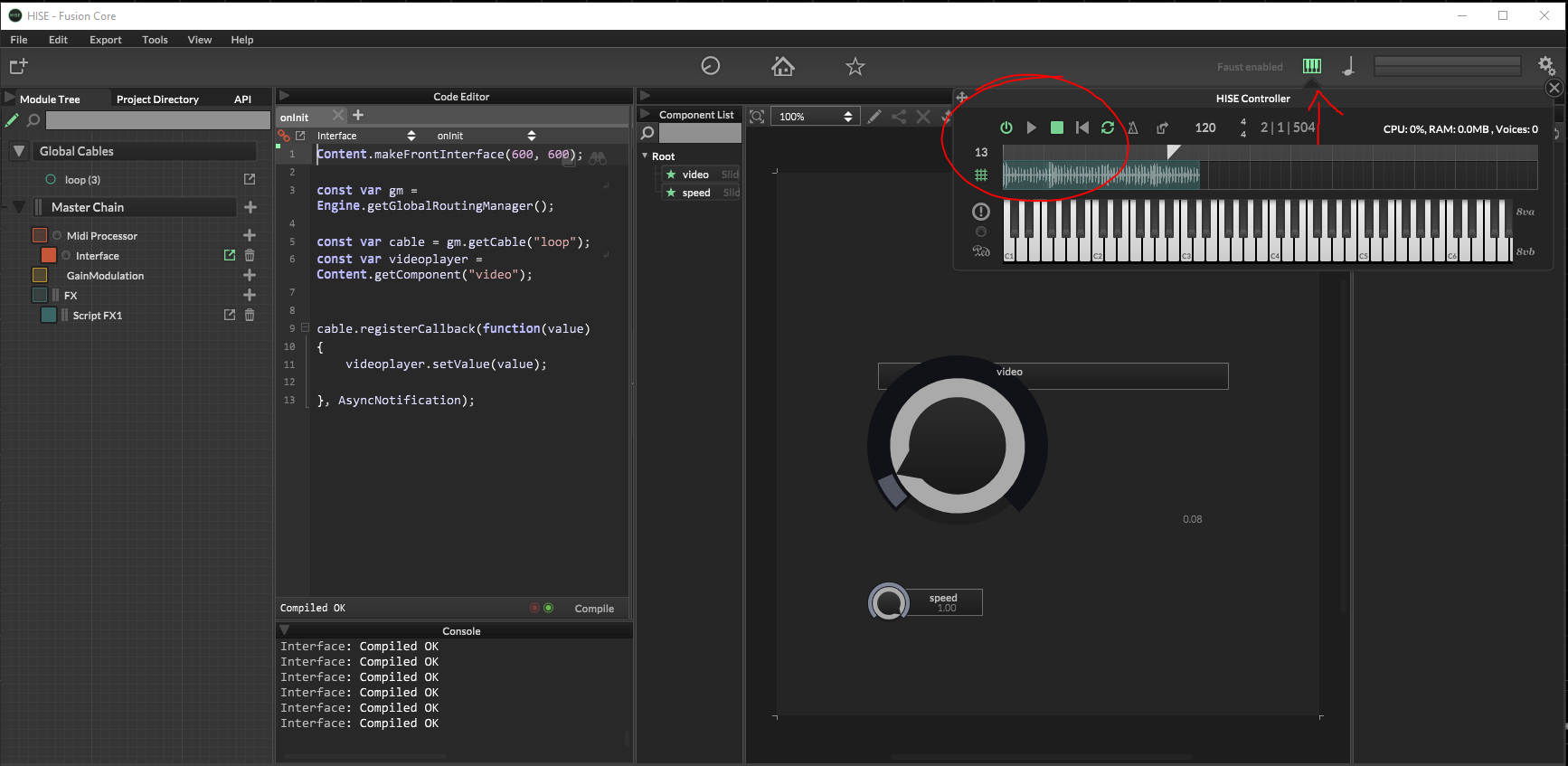This screenshot has width=1568, height=766.
Task: Close the onInit code tab
Action: click(337, 115)
